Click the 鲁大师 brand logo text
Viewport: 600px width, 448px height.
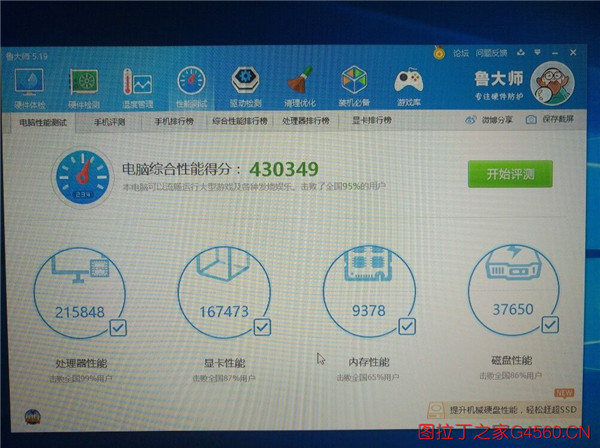pyautogui.click(x=499, y=79)
